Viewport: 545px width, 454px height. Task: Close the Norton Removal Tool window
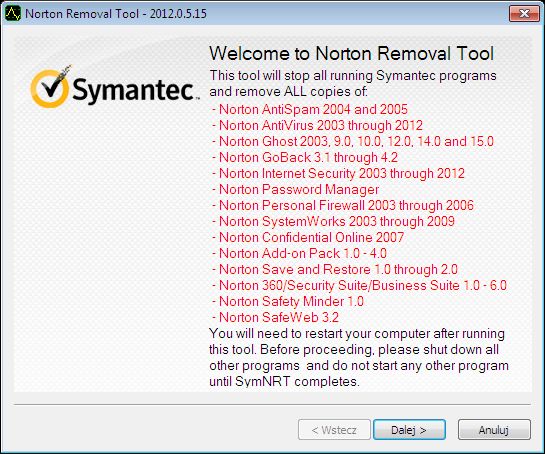(524, 14)
